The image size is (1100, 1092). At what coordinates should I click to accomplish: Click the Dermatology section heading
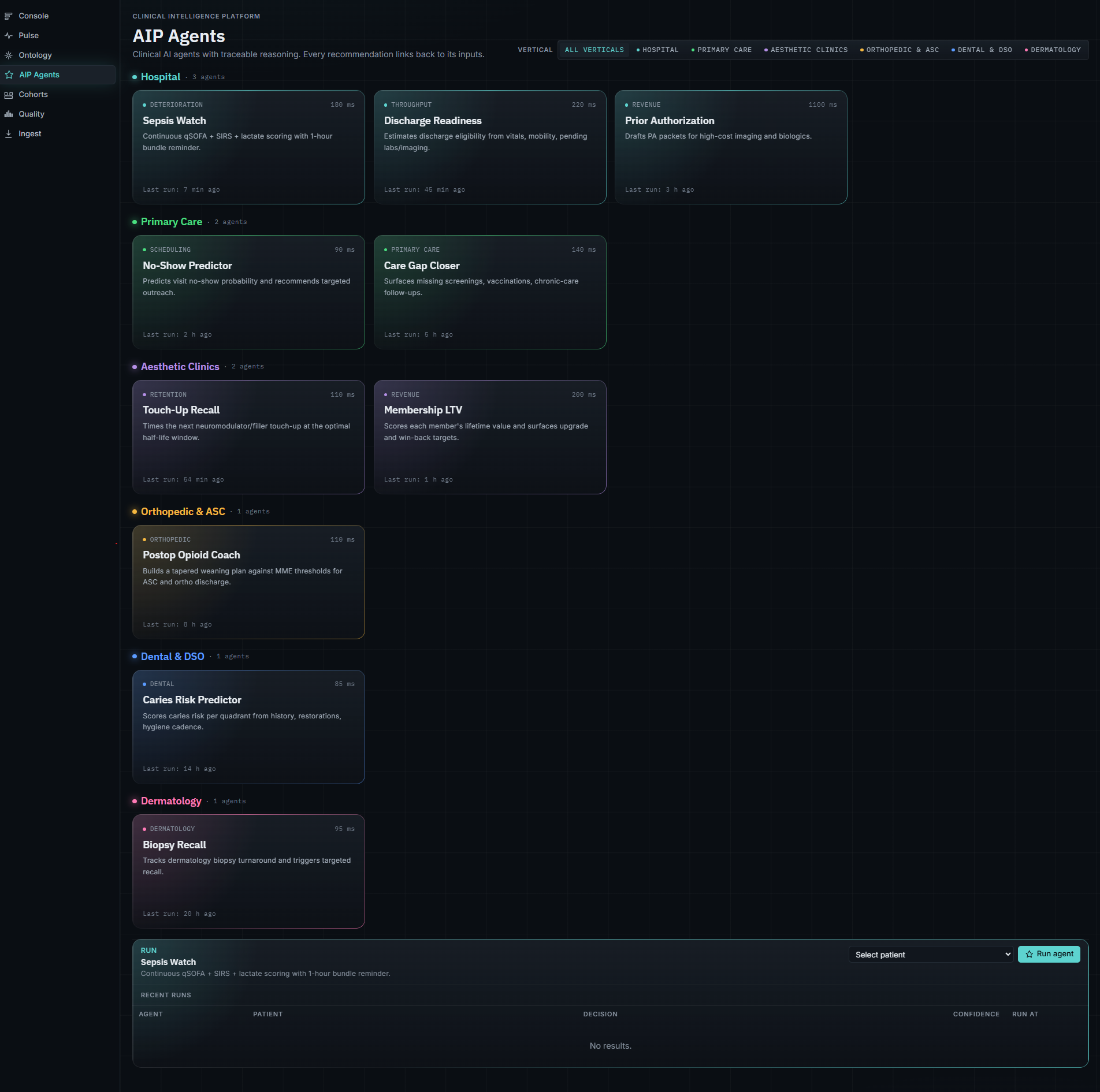pyautogui.click(x=171, y=801)
